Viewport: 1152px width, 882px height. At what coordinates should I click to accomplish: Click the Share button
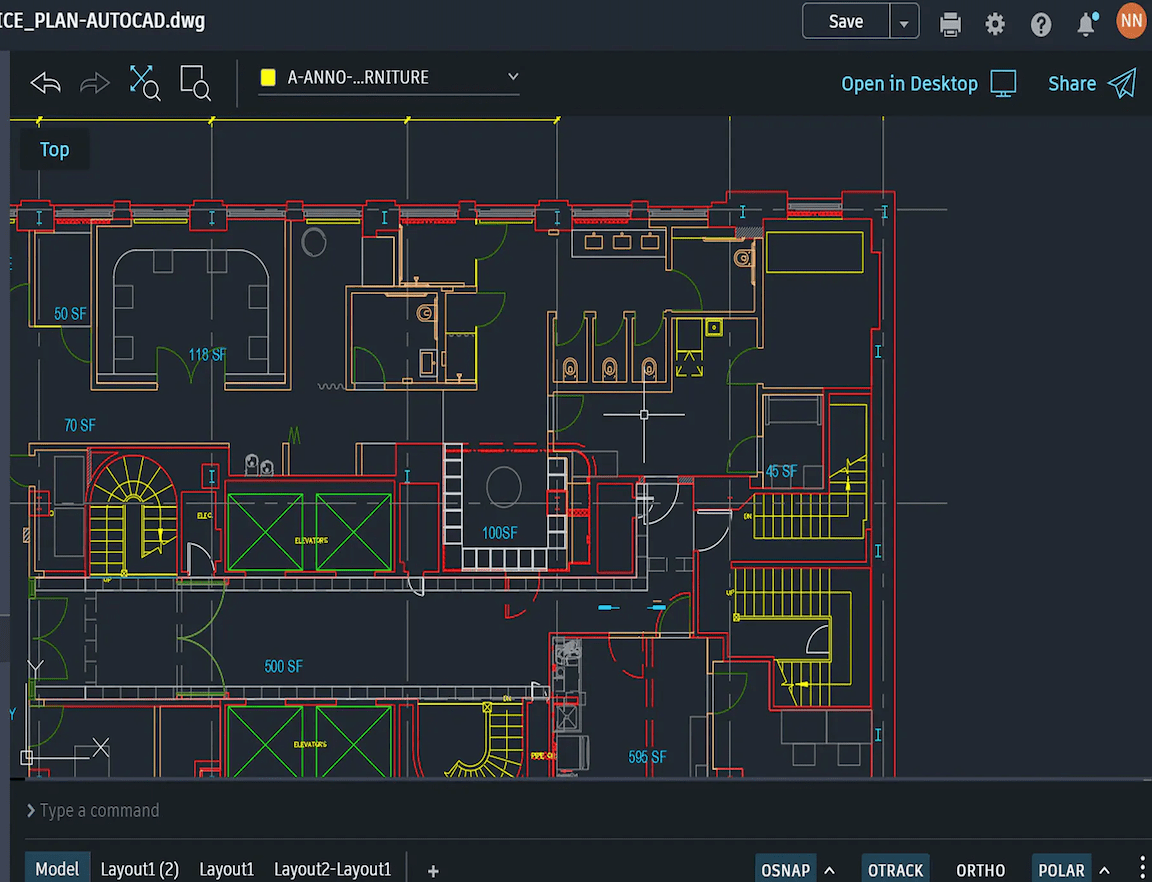click(x=1072, y=83)
